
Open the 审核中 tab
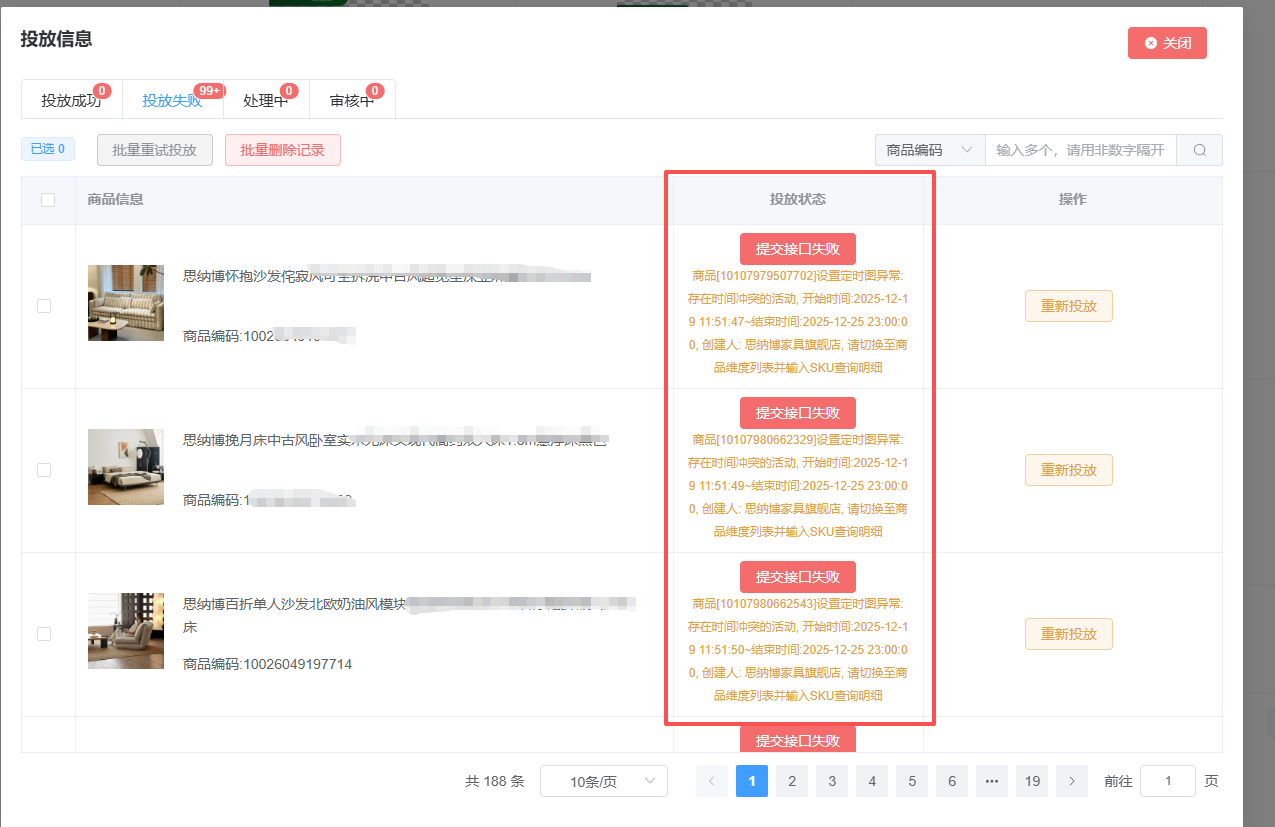351,100
